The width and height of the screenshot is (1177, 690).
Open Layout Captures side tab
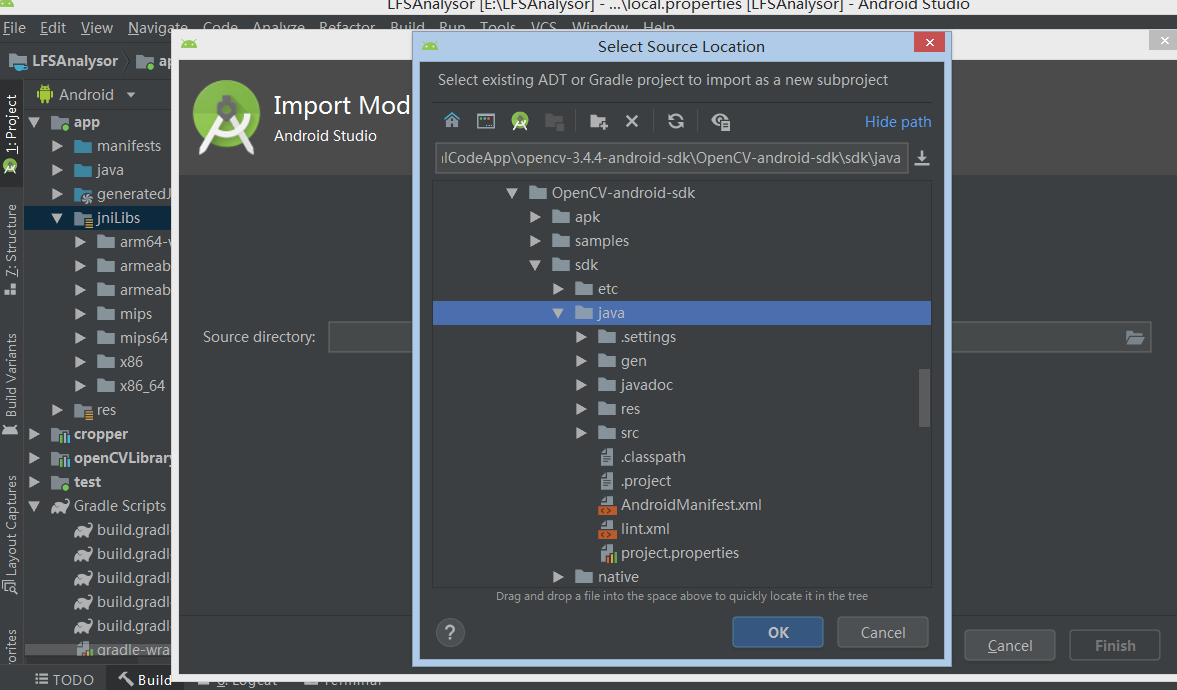point(11,535)
